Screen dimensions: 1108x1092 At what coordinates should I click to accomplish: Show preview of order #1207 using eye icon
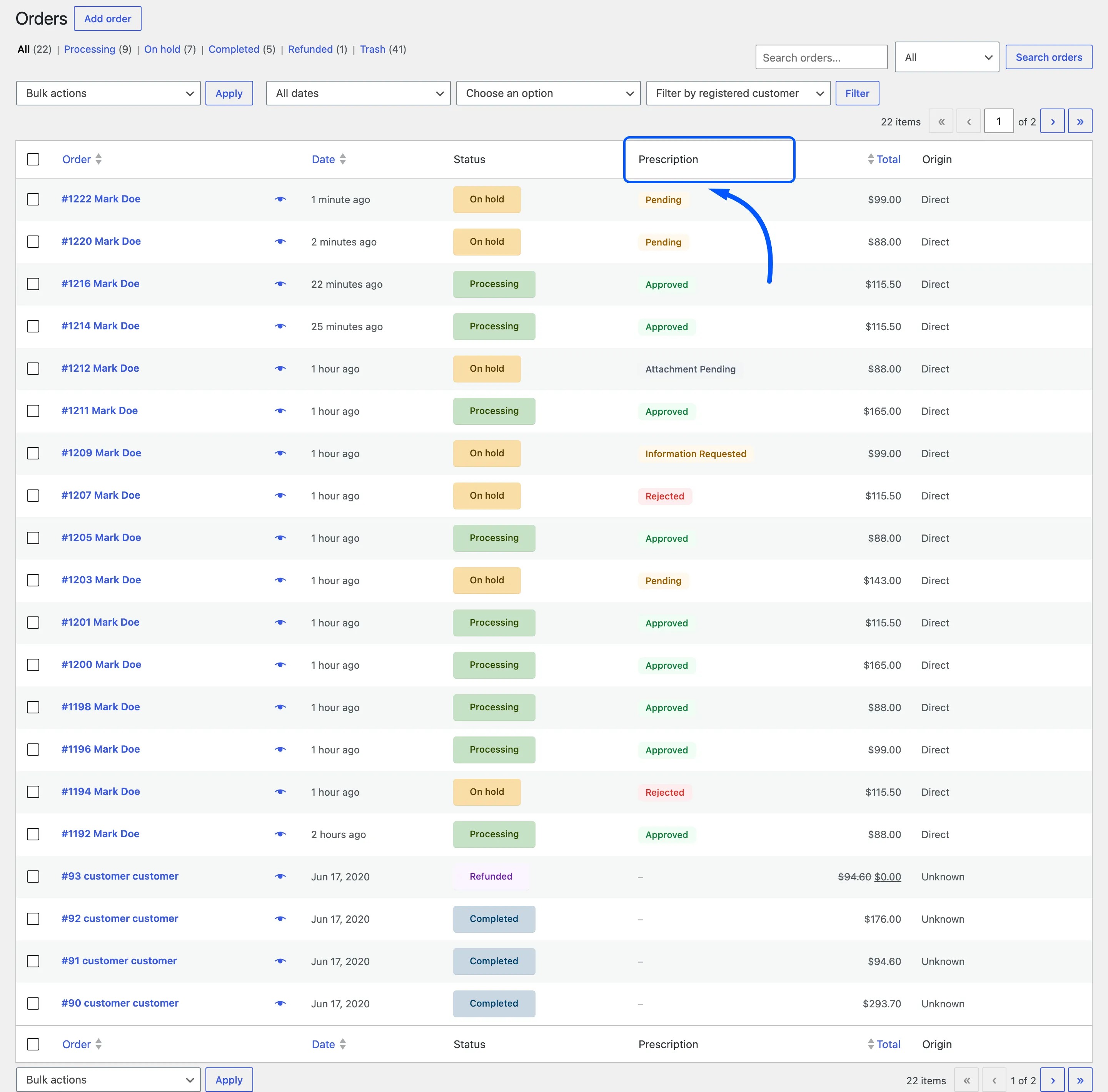pyautogui.click(x=280, y=496)
